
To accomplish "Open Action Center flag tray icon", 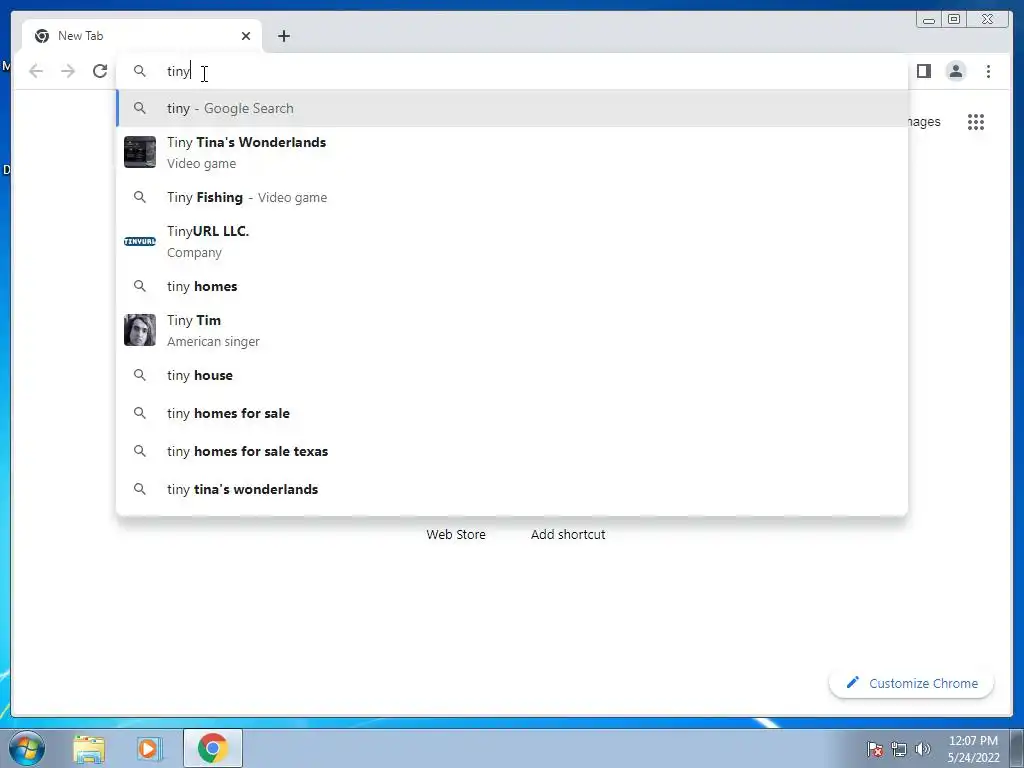I will 875,749.
